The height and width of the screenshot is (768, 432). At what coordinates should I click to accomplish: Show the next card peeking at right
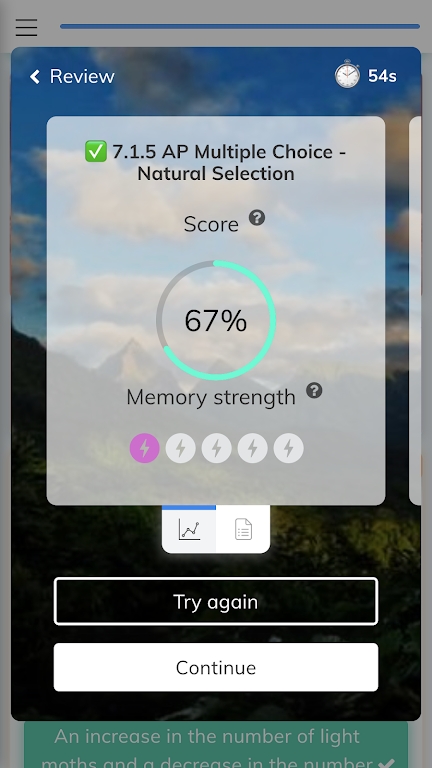point(415,311)
